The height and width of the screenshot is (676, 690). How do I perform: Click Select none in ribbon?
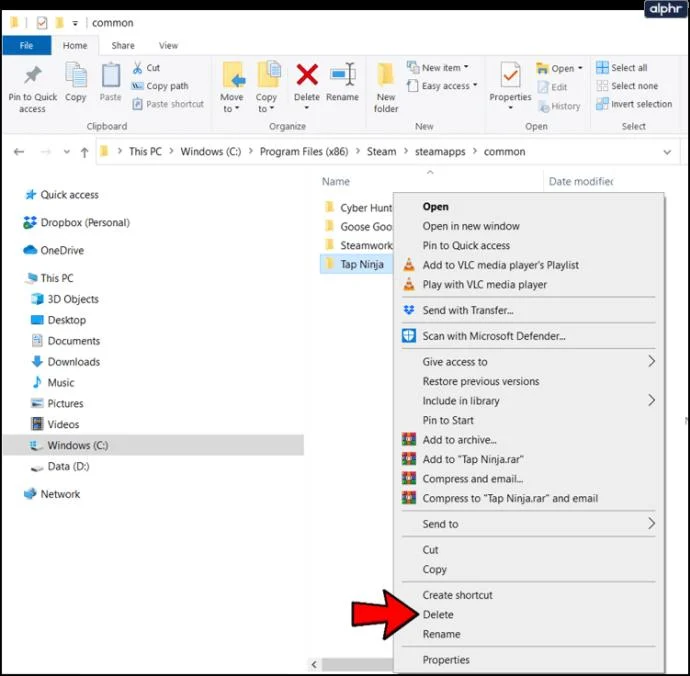coord(627,86)
